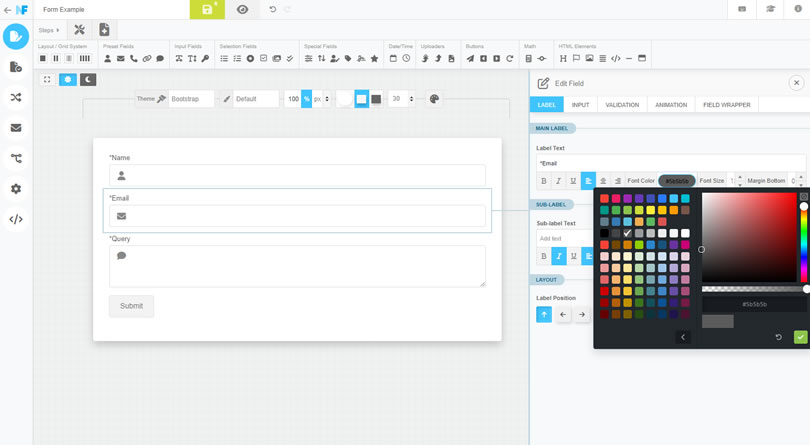Confirm color with the green checkmark

[x=800, y=337]
